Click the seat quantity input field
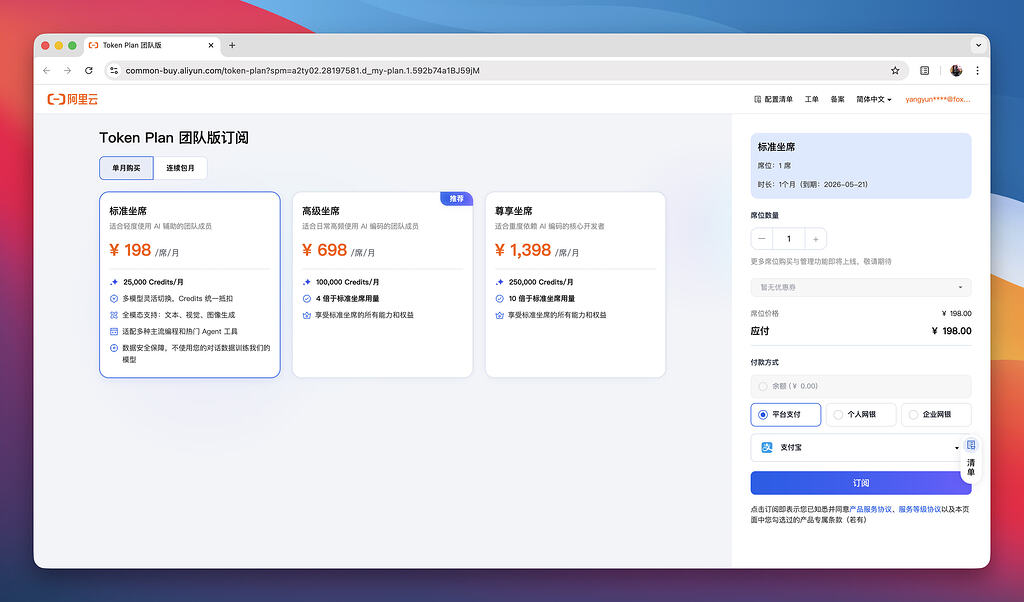 tap(789, 239)
